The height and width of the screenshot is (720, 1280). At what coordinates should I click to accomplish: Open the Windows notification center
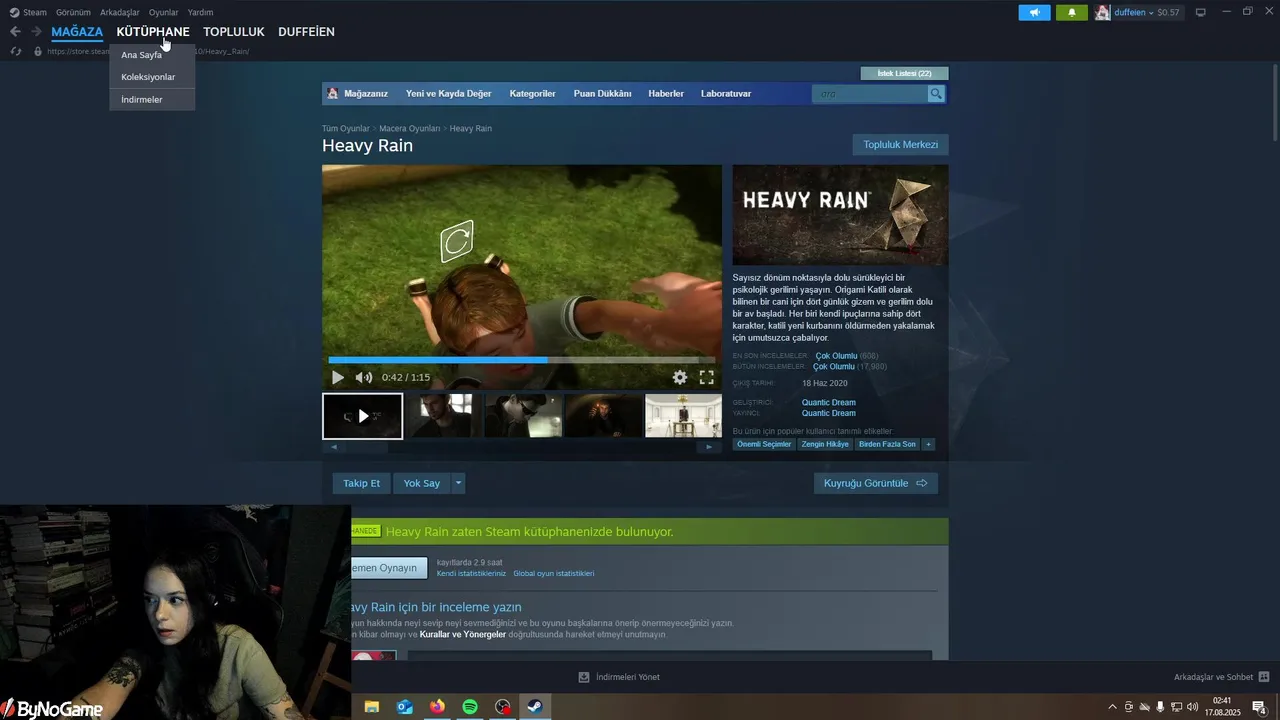1259,707
